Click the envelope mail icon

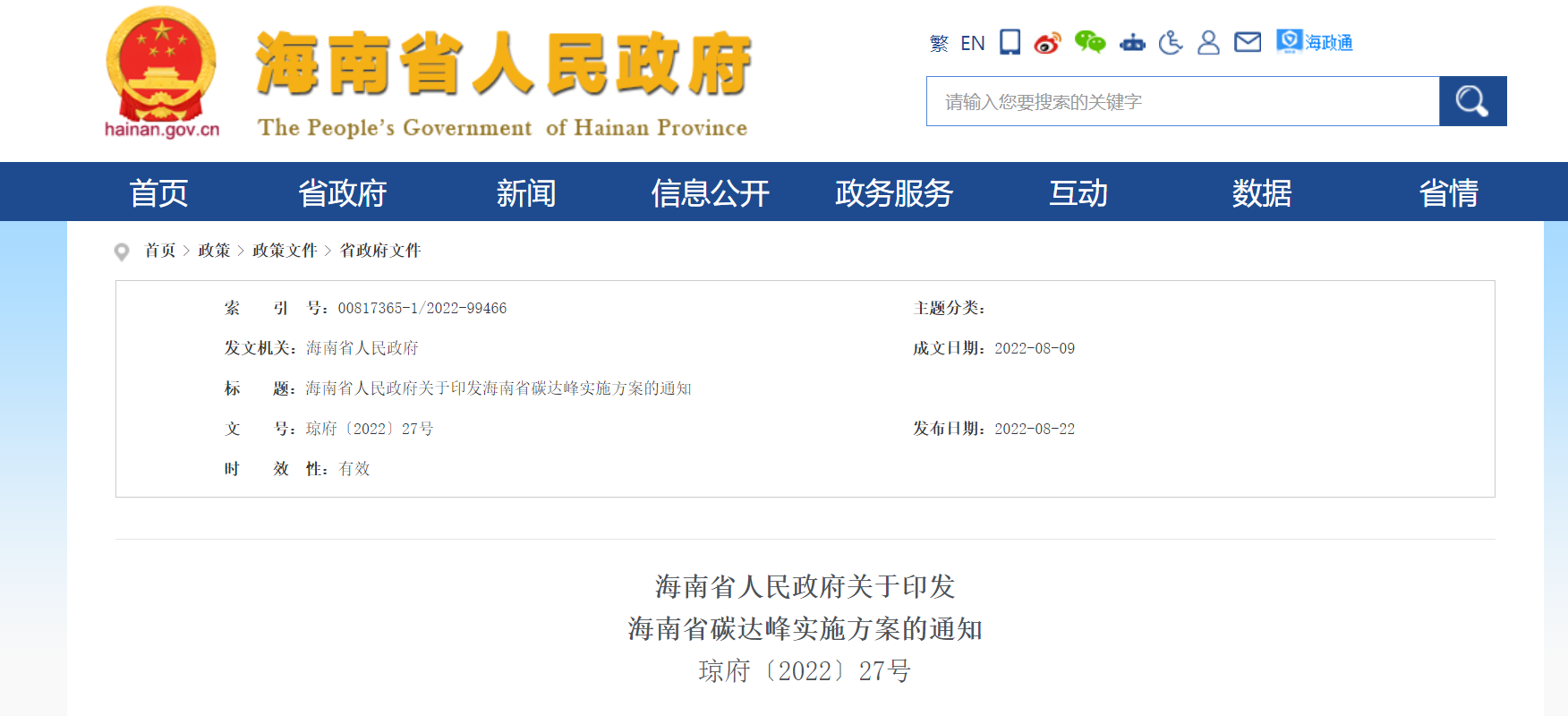coord(1247,42)
